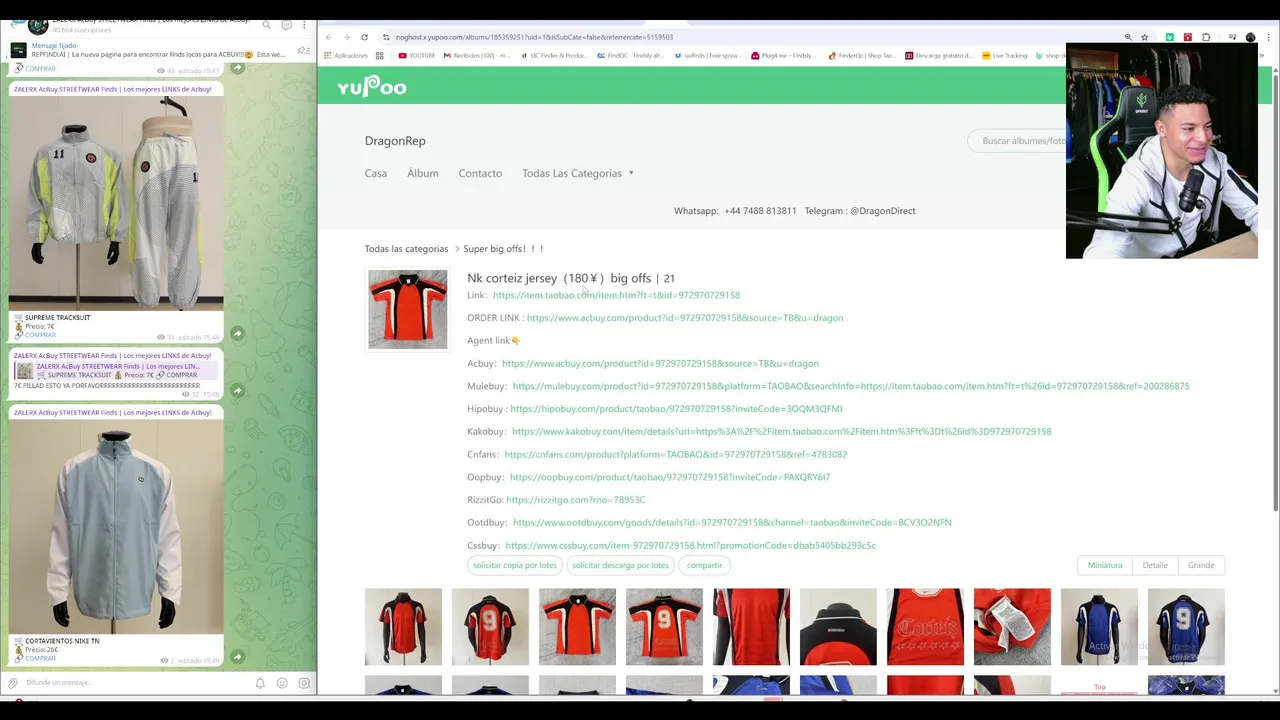This screenshot has width=1280, height=720.
Task: Open the Telegram channel comments icon
Action: (286, 25)
